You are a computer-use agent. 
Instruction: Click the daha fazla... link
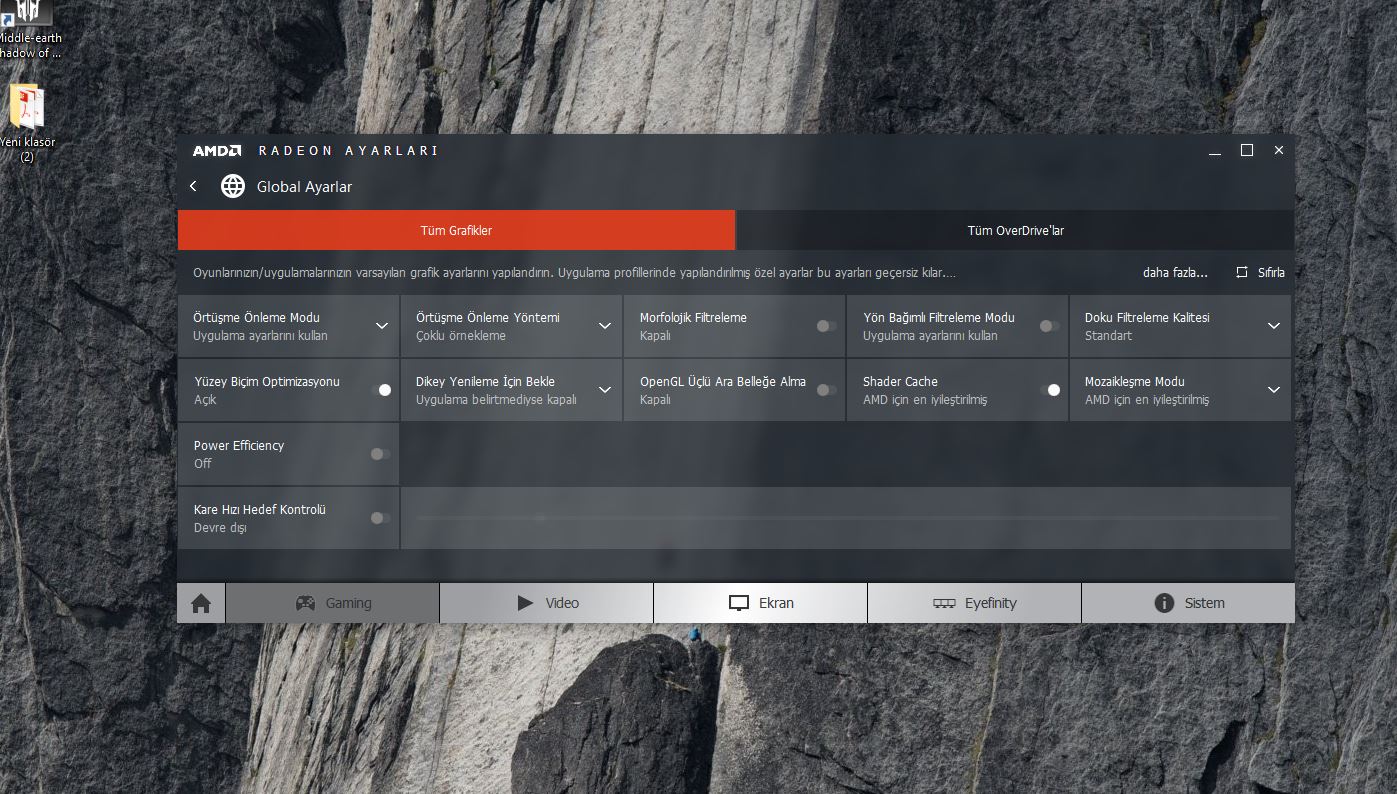[x=1175, y=272]
